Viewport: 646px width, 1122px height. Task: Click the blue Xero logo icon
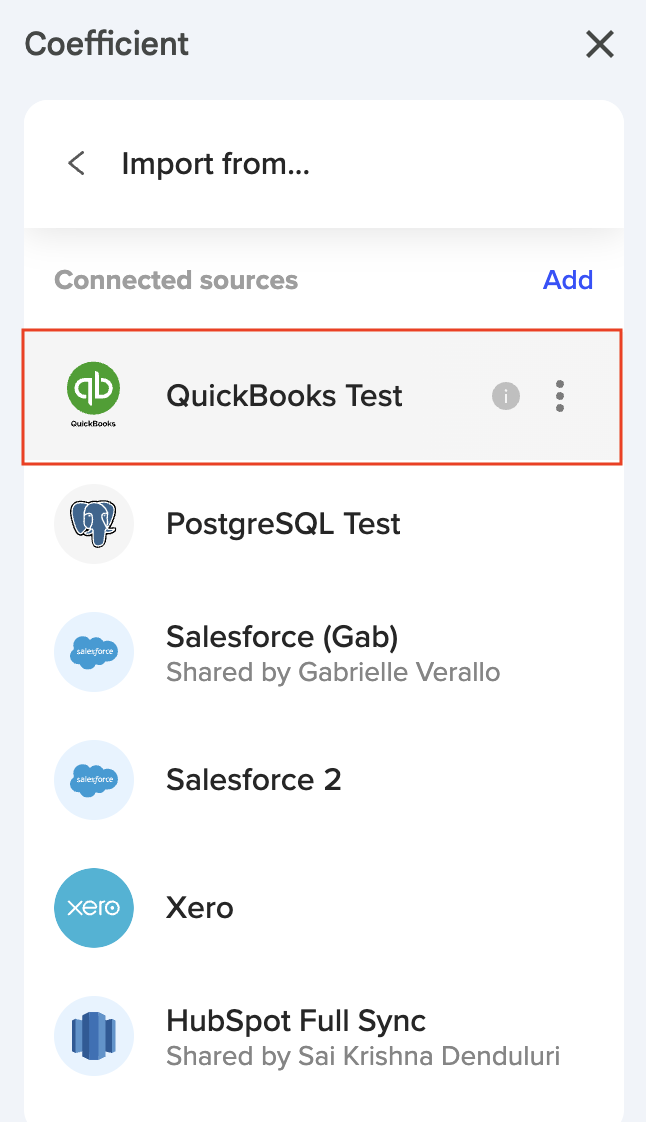pyautogui.click(x=93, y=908)
